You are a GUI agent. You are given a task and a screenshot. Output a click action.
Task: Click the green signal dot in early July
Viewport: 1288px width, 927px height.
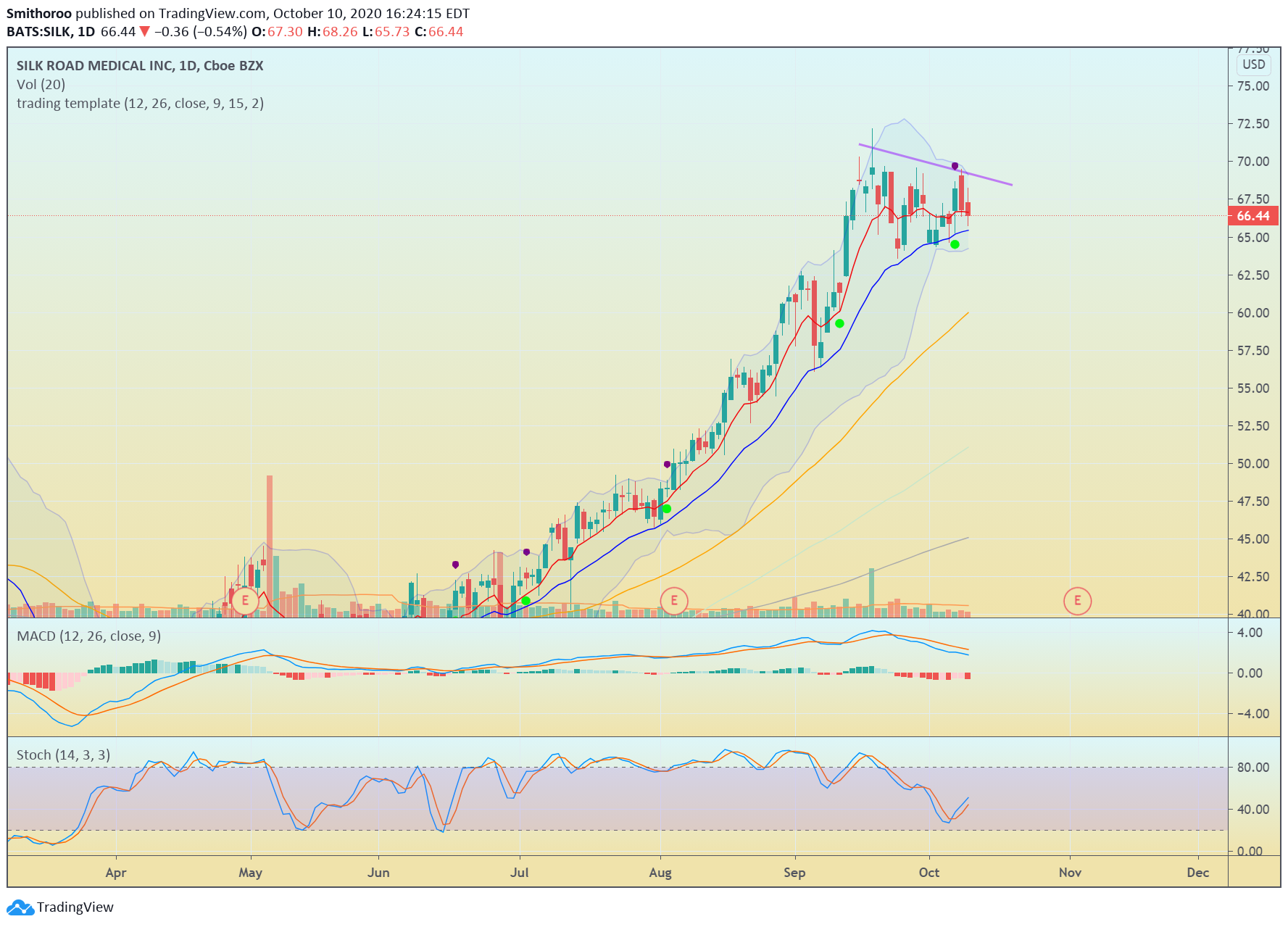[525, 601]
